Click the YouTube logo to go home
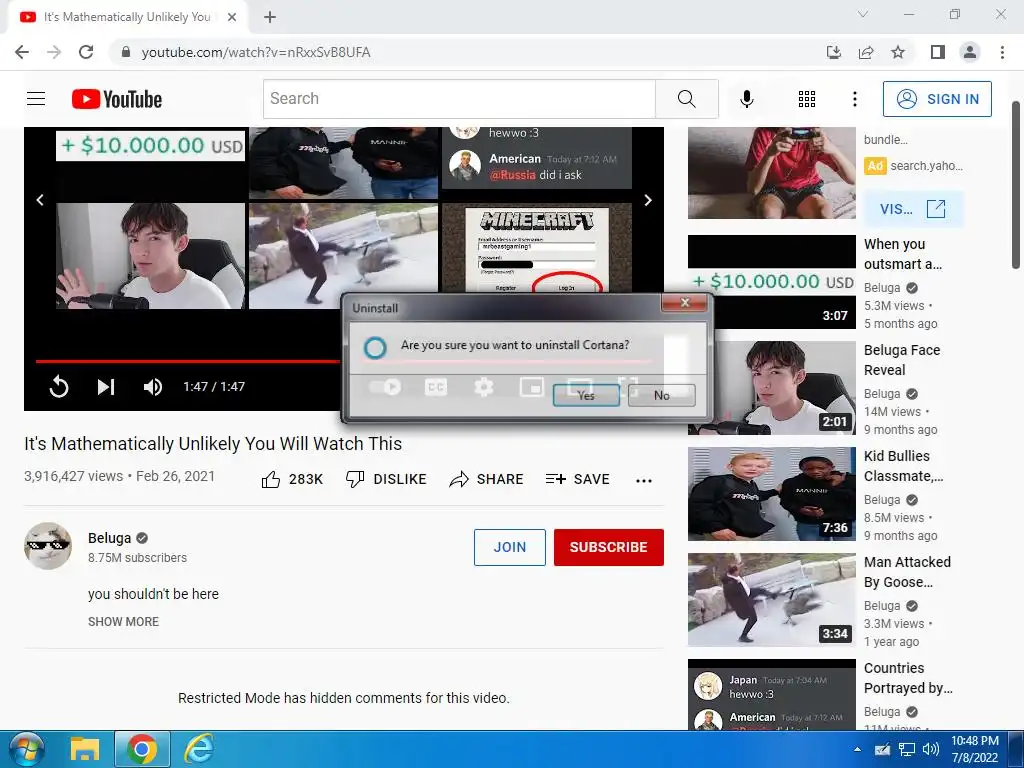This screenshot has height=768, width=1024. [117, 99]
